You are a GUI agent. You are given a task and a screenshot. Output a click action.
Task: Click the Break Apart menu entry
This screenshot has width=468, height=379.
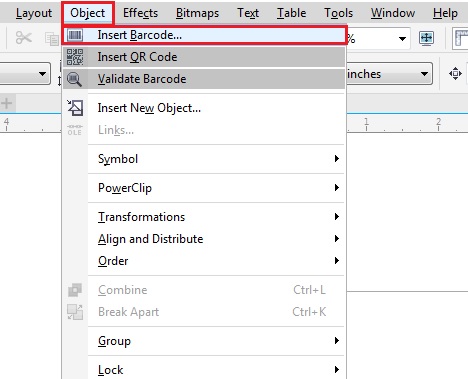(204, 312)
